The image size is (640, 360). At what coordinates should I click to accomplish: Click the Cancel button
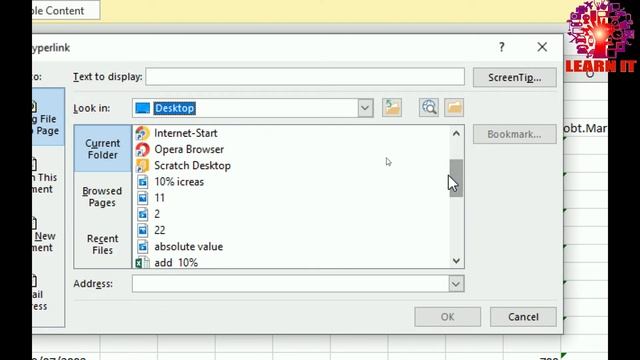click(x=523, y=317)
